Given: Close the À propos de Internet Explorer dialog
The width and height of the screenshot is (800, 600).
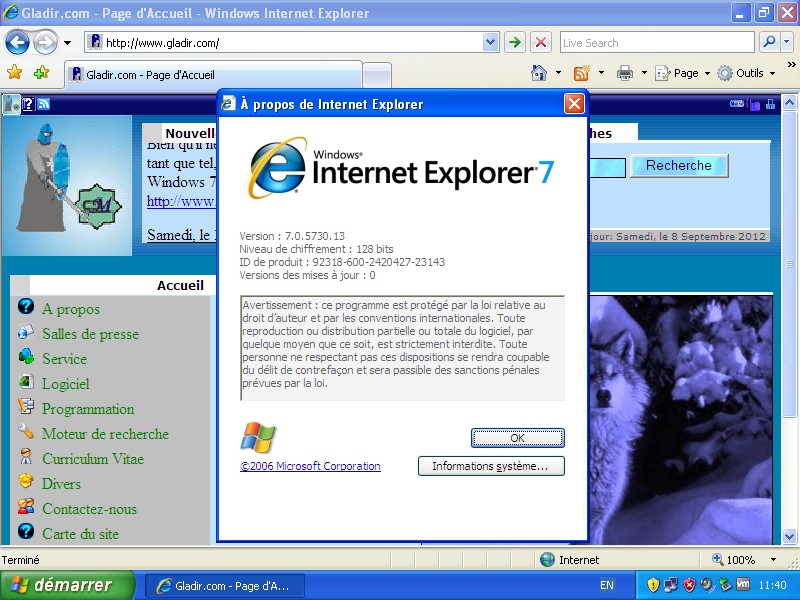Looking at the screenshot, I should (574, 104).
